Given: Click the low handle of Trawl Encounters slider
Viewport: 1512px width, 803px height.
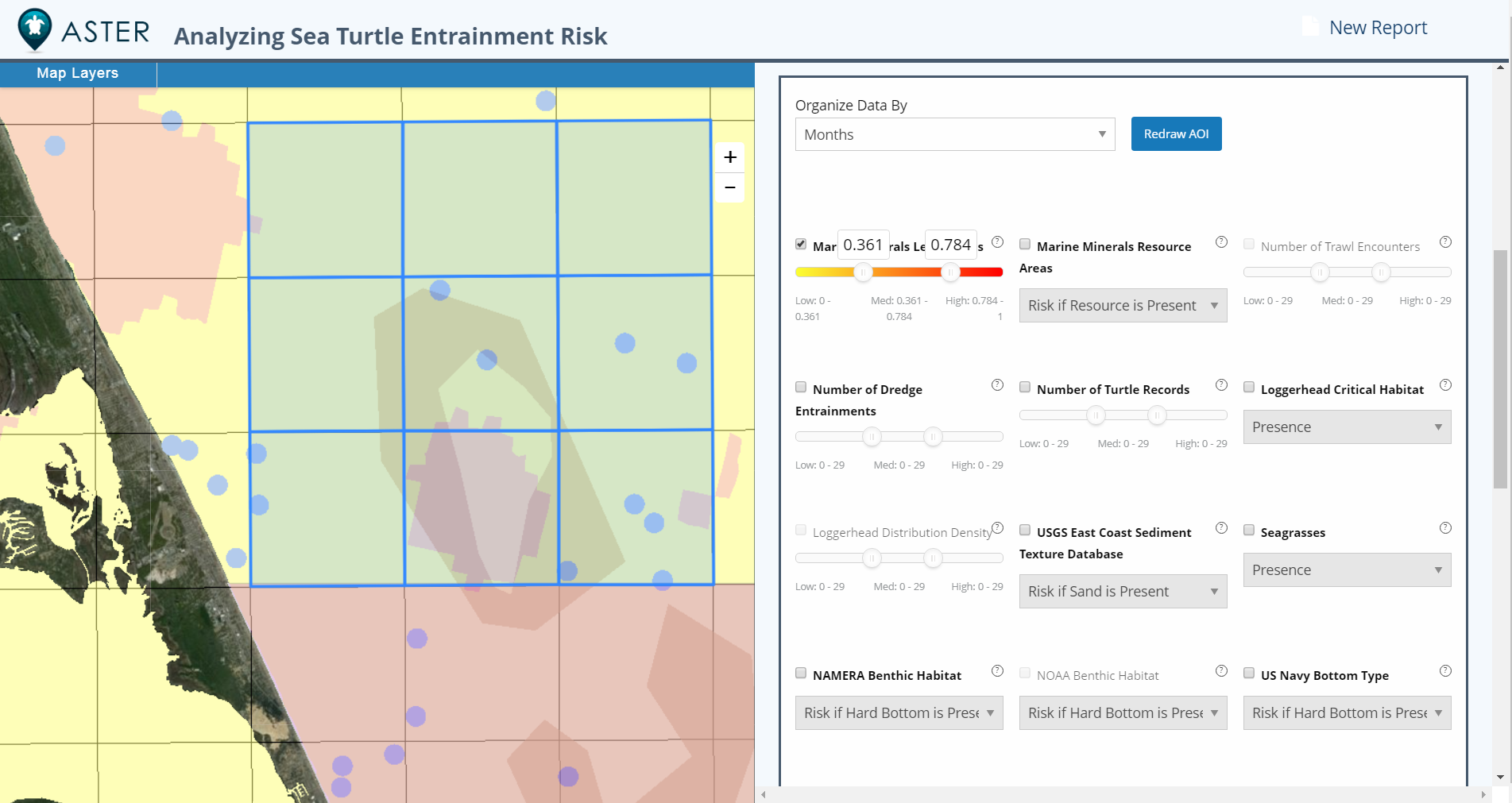Looking at the screenshot, I should [1320, 272].
